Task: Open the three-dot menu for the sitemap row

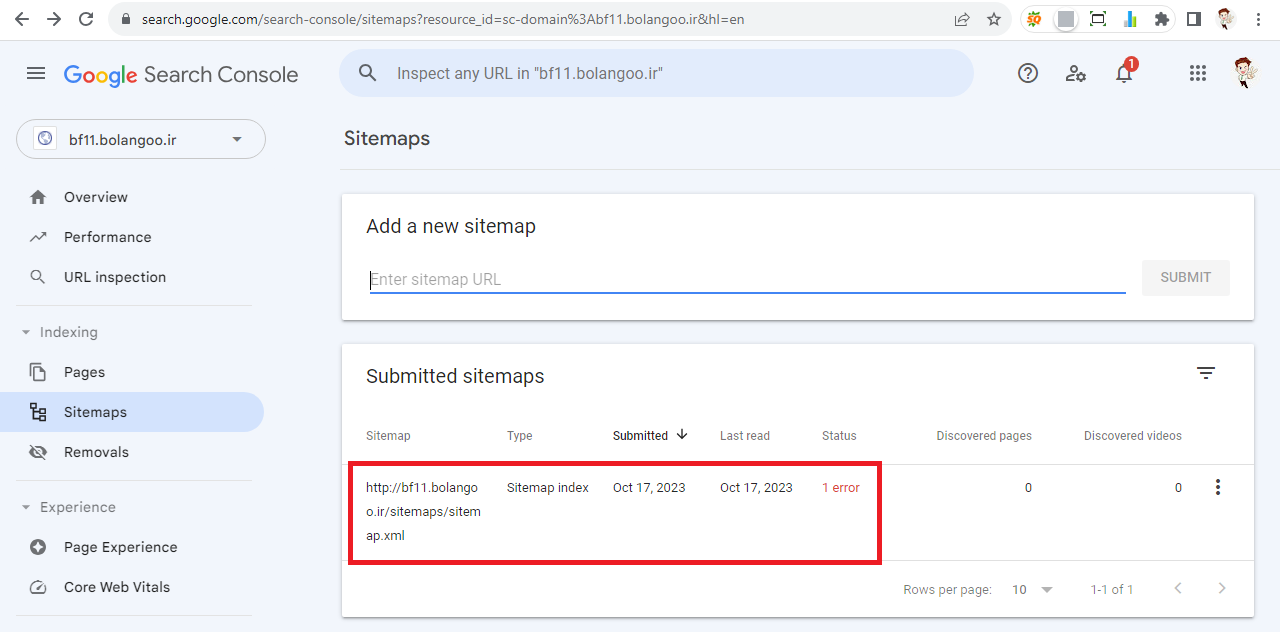Action: click(x=1217, y=487)
